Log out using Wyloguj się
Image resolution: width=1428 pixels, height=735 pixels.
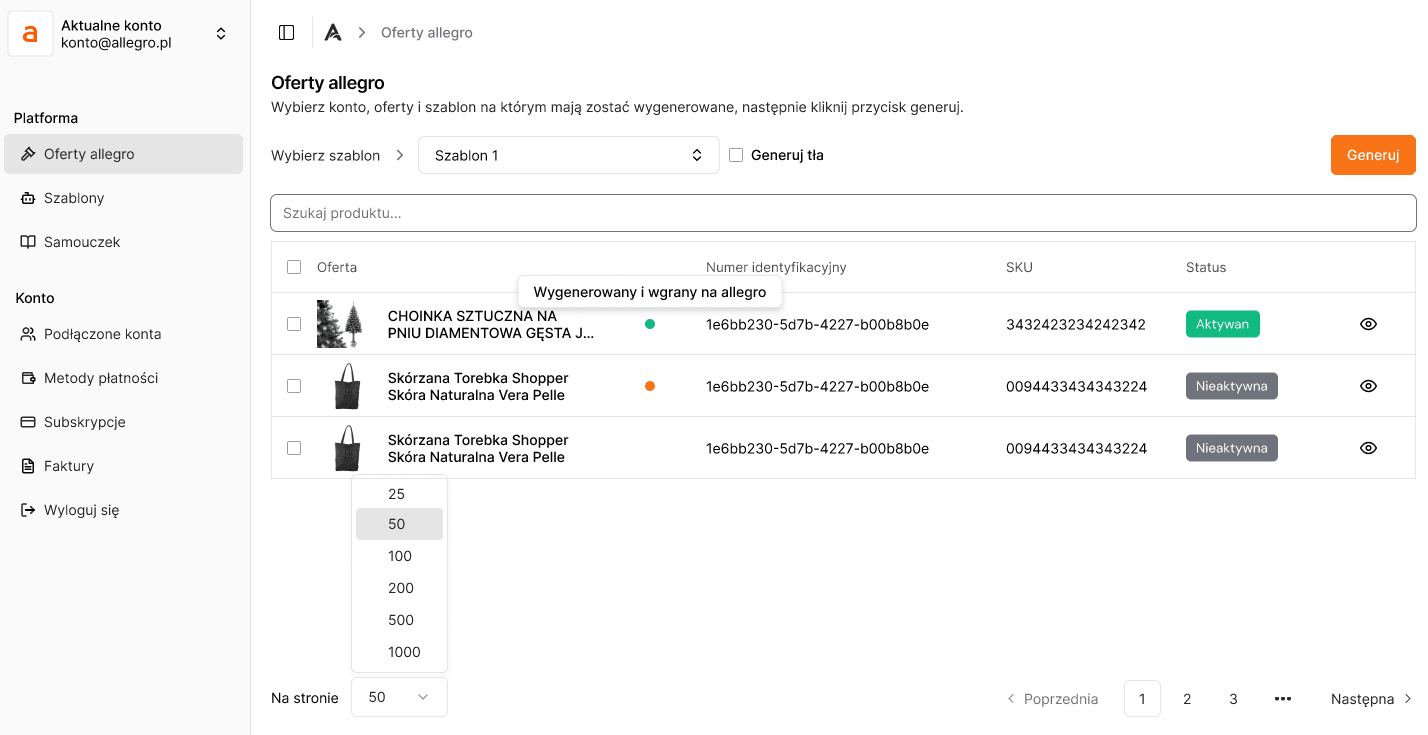tap(81, 510)
